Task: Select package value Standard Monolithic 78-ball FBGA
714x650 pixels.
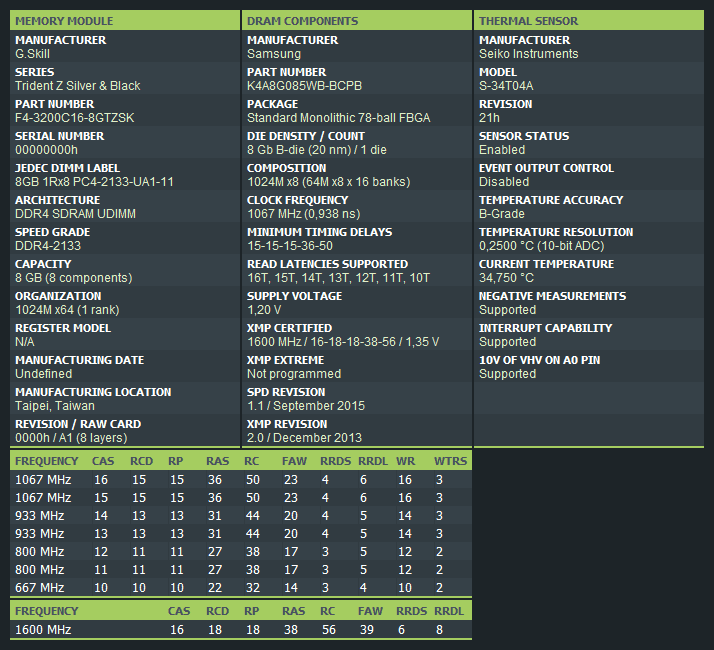Action: point(339,118)
